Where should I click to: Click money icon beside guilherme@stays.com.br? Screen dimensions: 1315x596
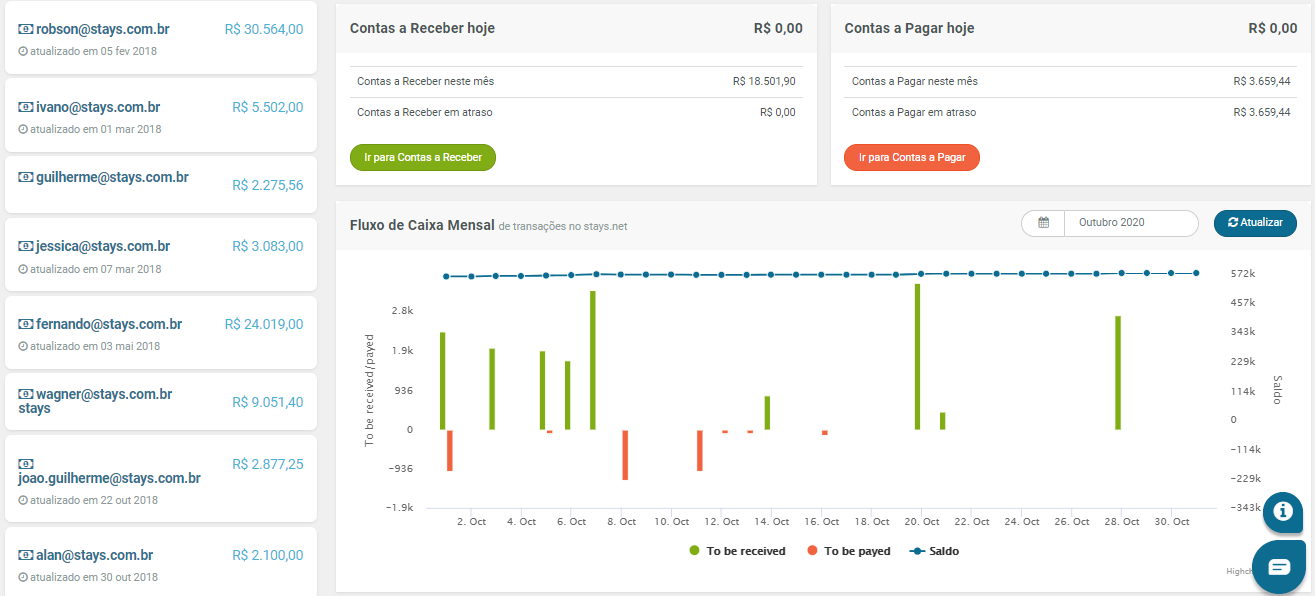coord(26,177)
